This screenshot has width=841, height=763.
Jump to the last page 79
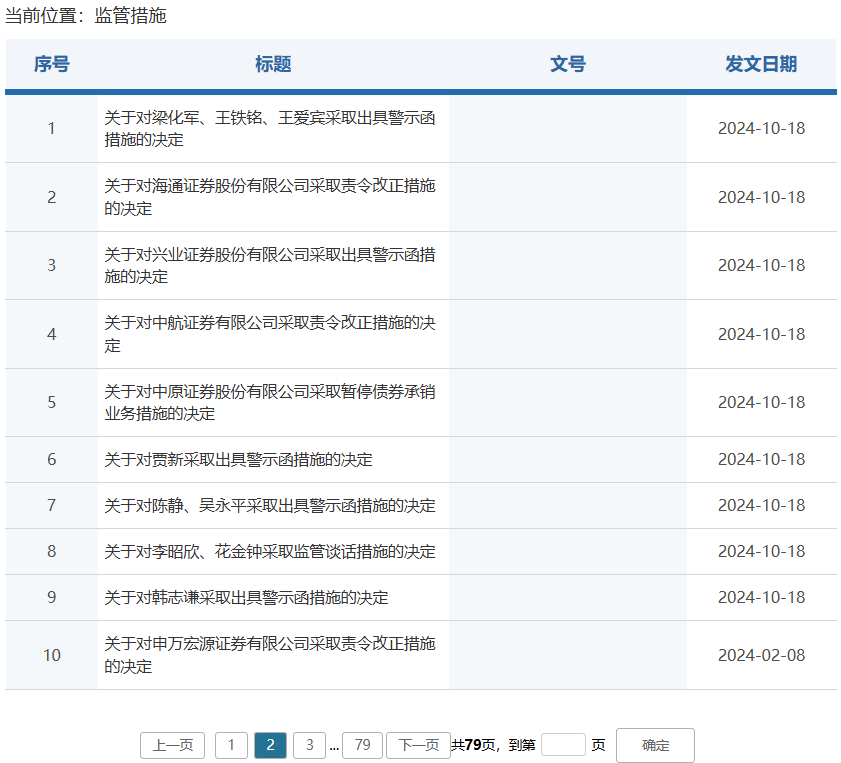click(362, 745)
